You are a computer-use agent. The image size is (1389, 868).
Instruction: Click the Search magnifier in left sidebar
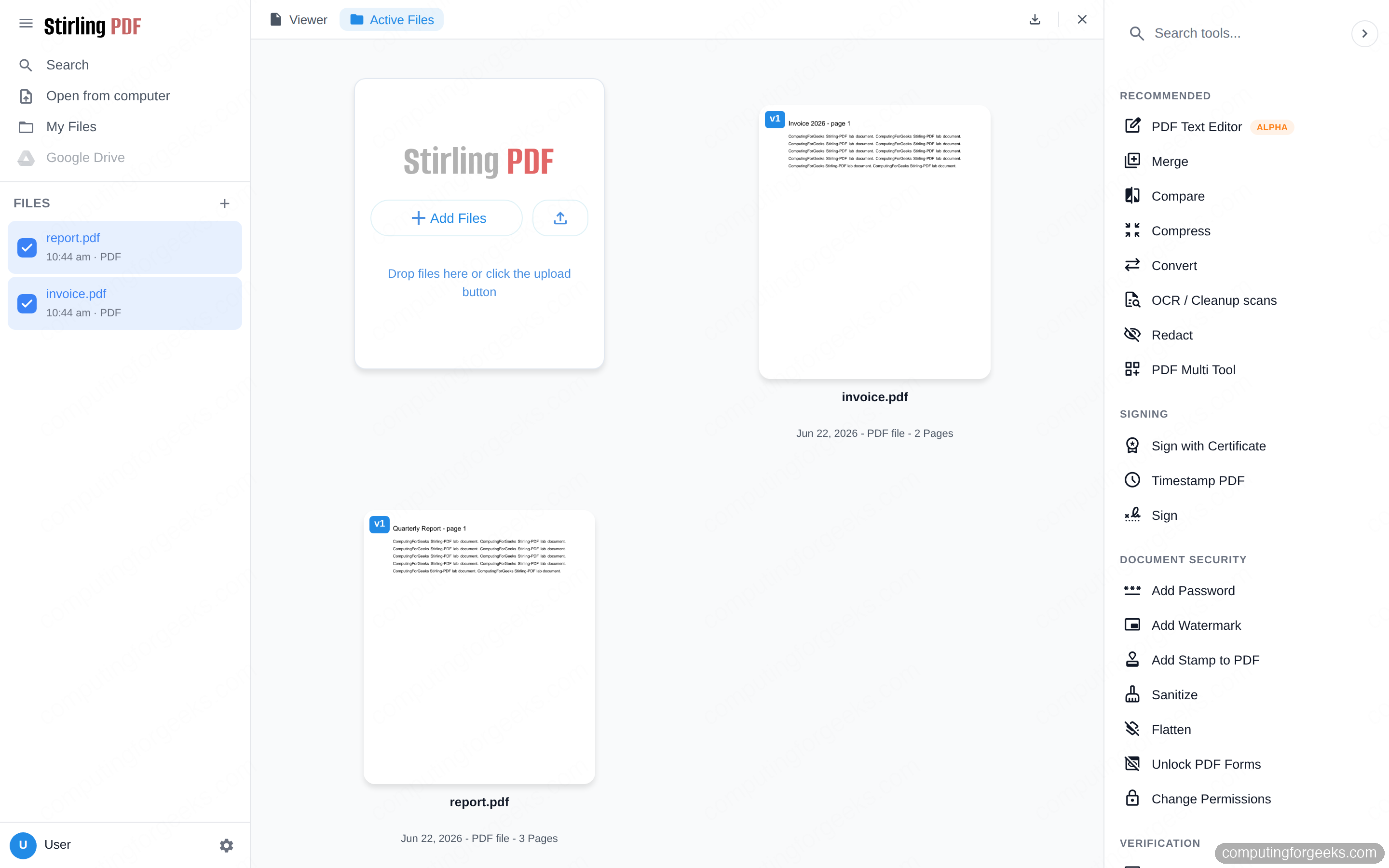point(26,66)
